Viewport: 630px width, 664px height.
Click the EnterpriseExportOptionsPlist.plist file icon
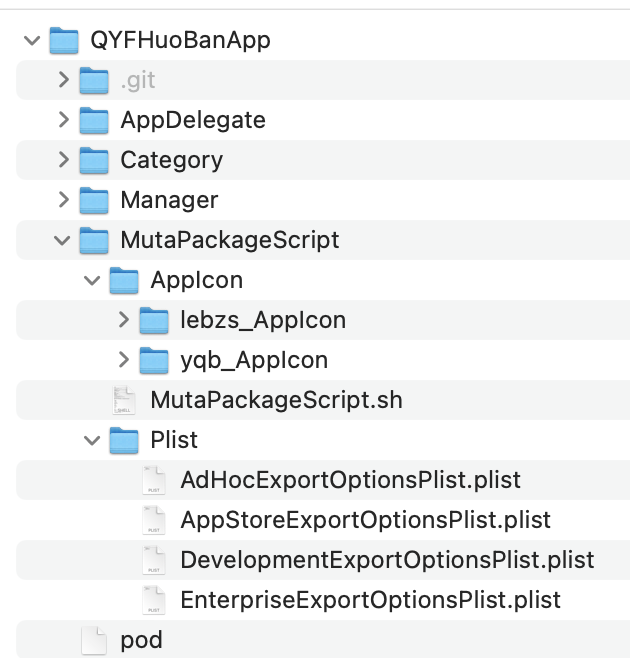point(154,600)
